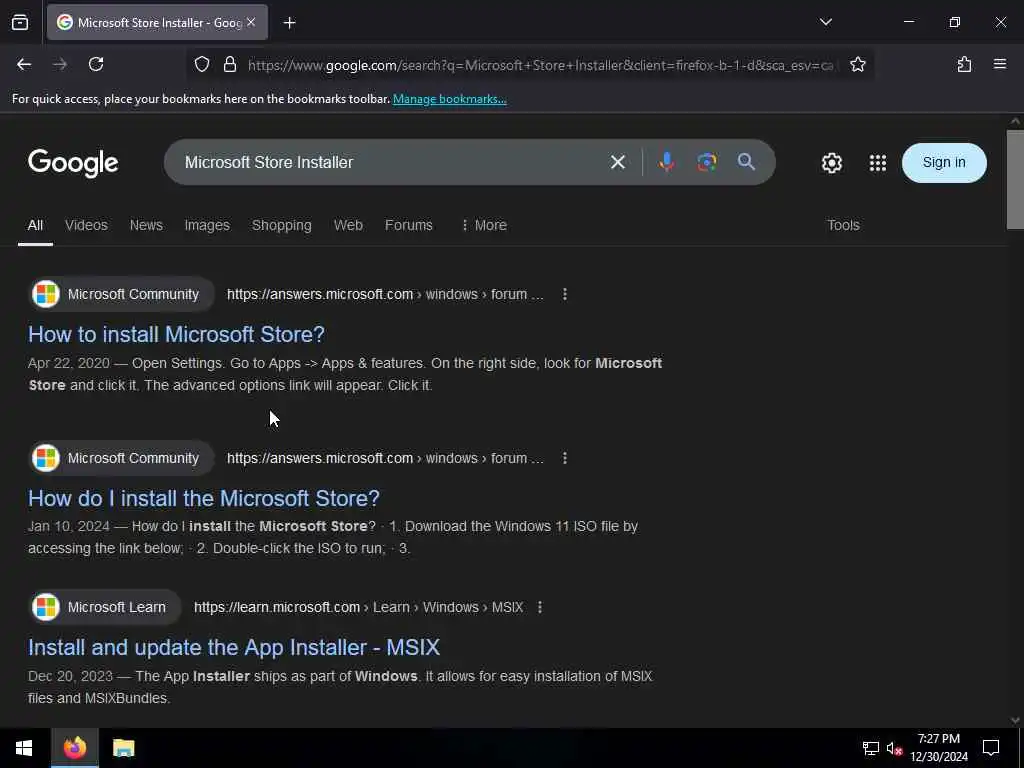View site security padlock info
1024x768 pixels.
(229, 64)
